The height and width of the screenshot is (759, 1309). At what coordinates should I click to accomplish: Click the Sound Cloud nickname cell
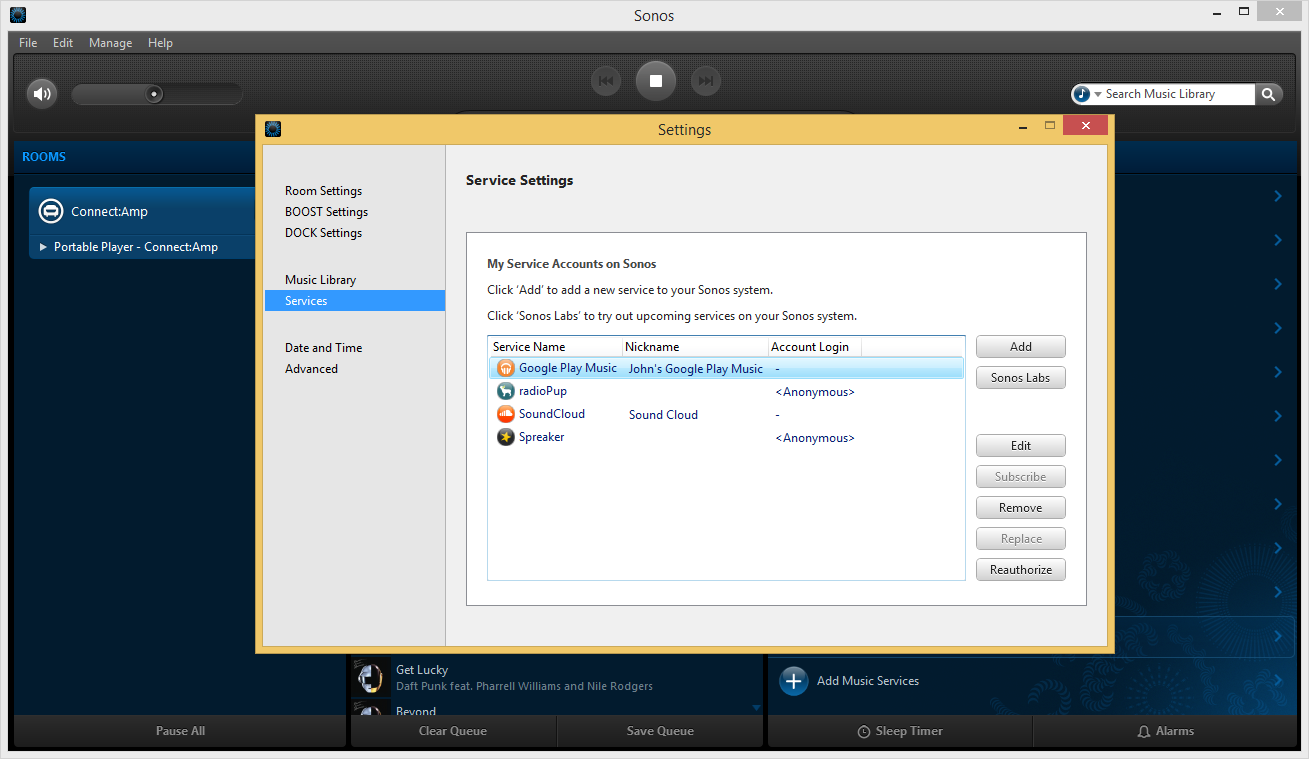(x=663, y=415)
